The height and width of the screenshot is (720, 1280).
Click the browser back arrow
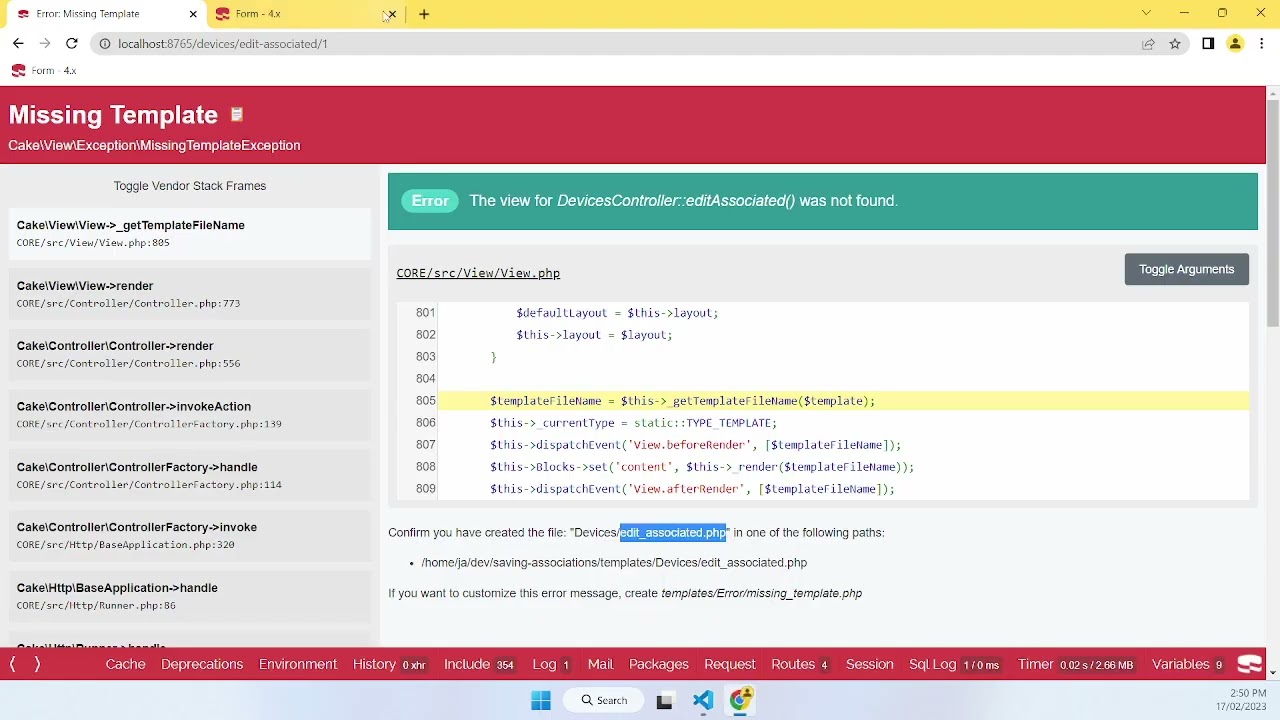pos(18,44)
